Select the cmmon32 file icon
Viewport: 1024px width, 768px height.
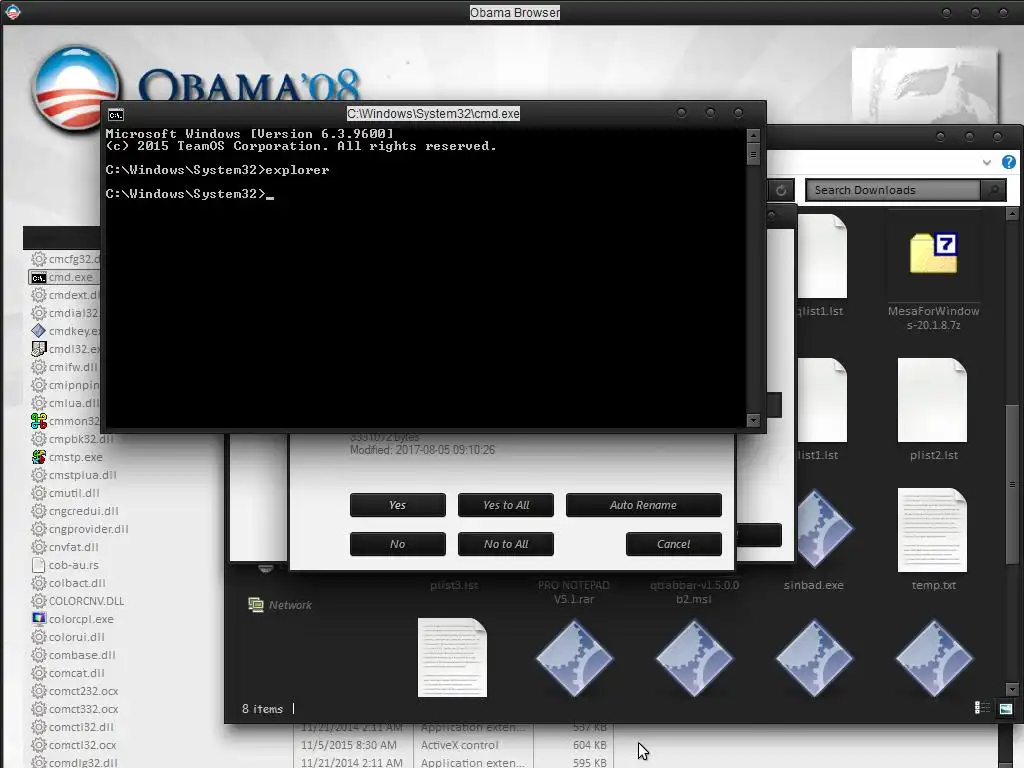tap(39, 421)
